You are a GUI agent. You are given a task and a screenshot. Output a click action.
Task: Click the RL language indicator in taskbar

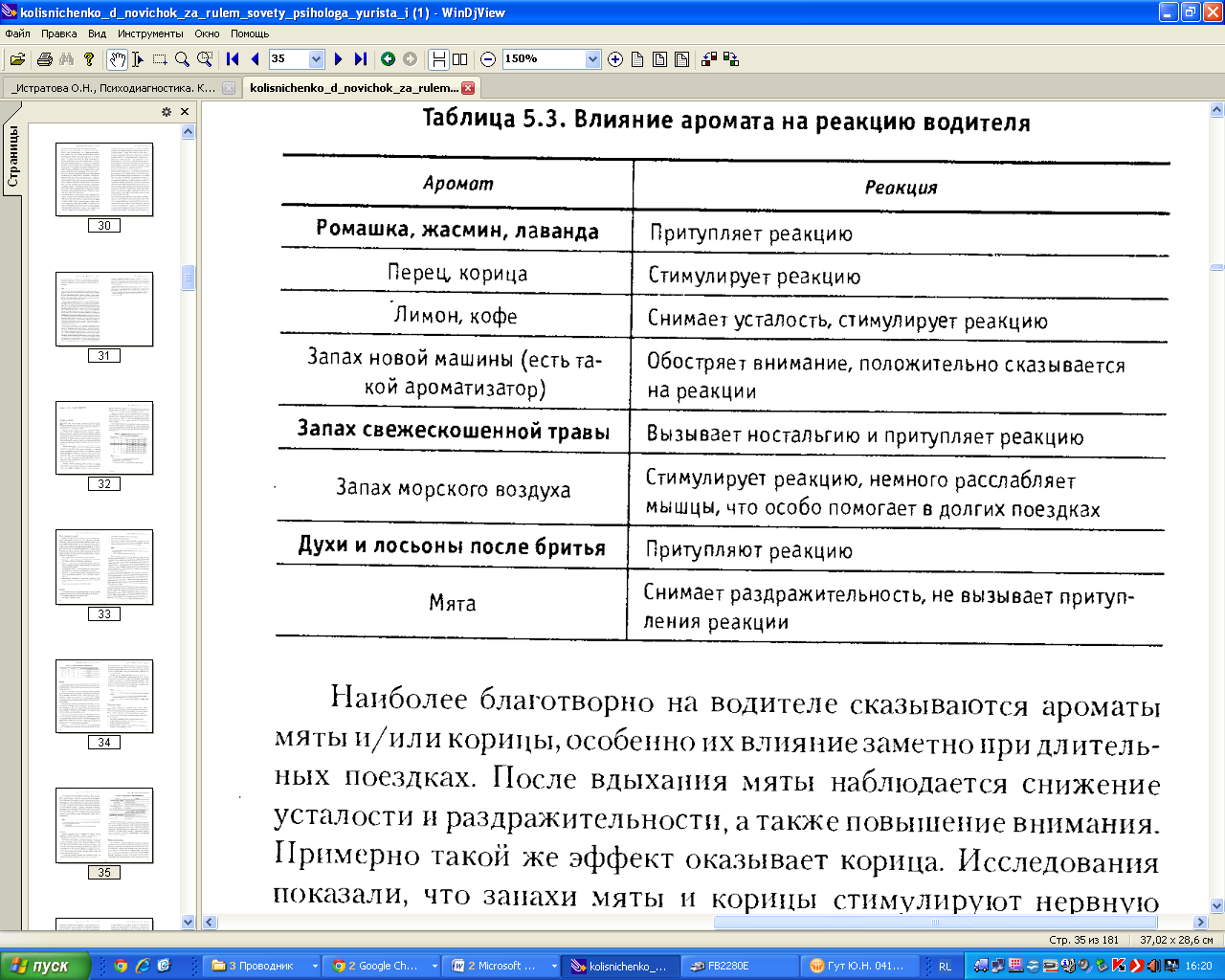tap(946, 967)
